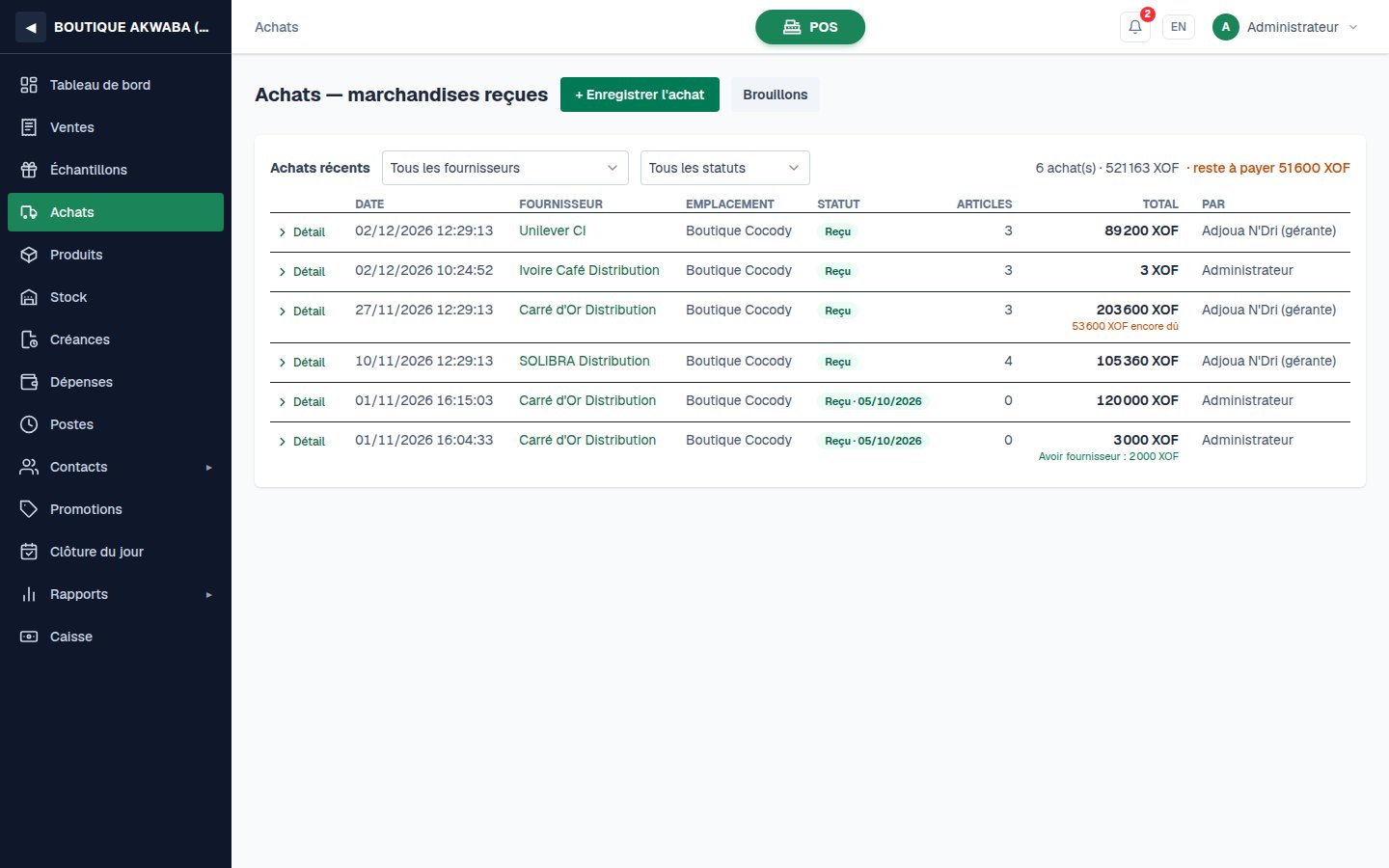1389x868 pixels.
Task: Click the Promotions tag icon
Action: coord(29,509)
